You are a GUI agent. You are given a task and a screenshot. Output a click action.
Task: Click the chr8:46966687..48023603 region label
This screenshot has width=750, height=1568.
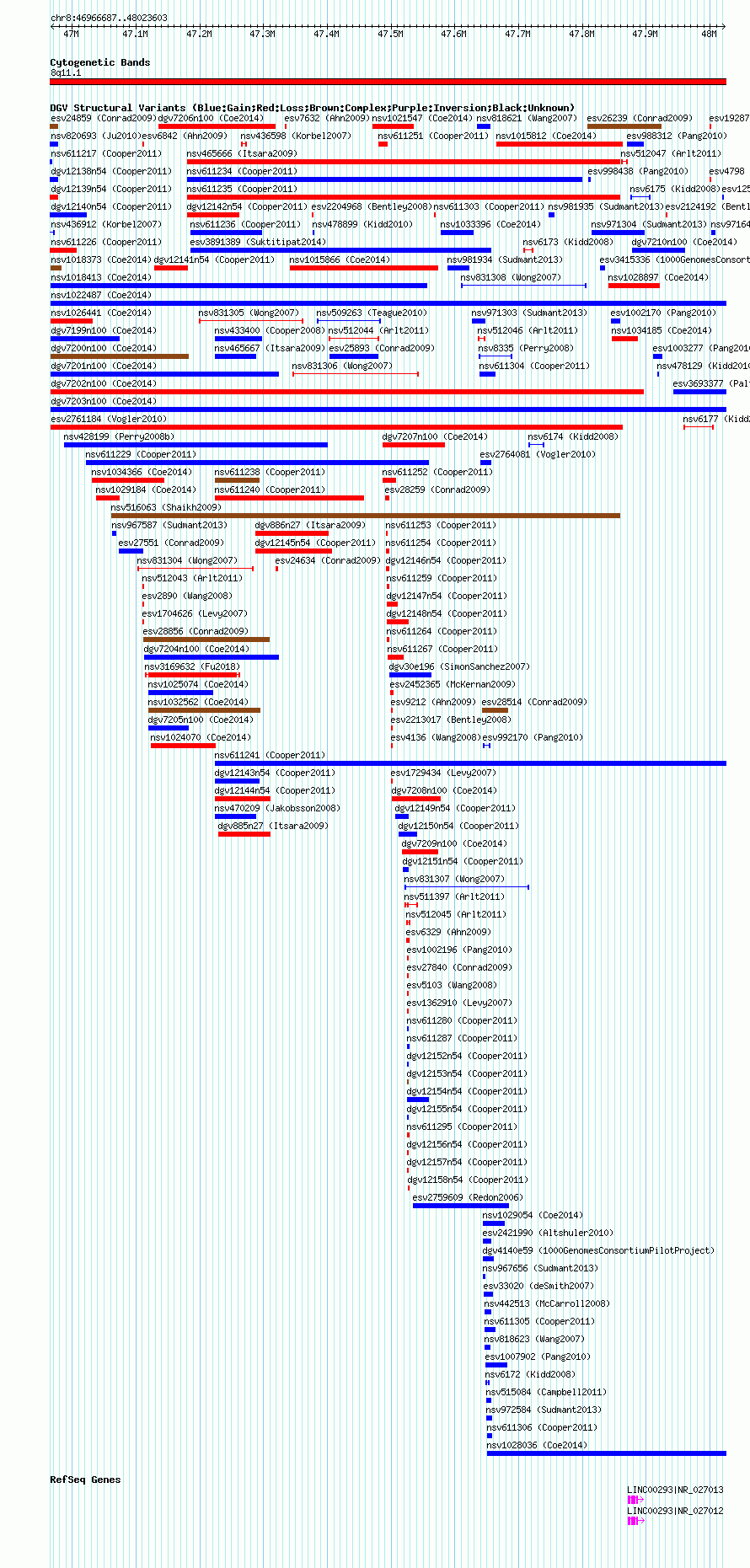[109, 18]
